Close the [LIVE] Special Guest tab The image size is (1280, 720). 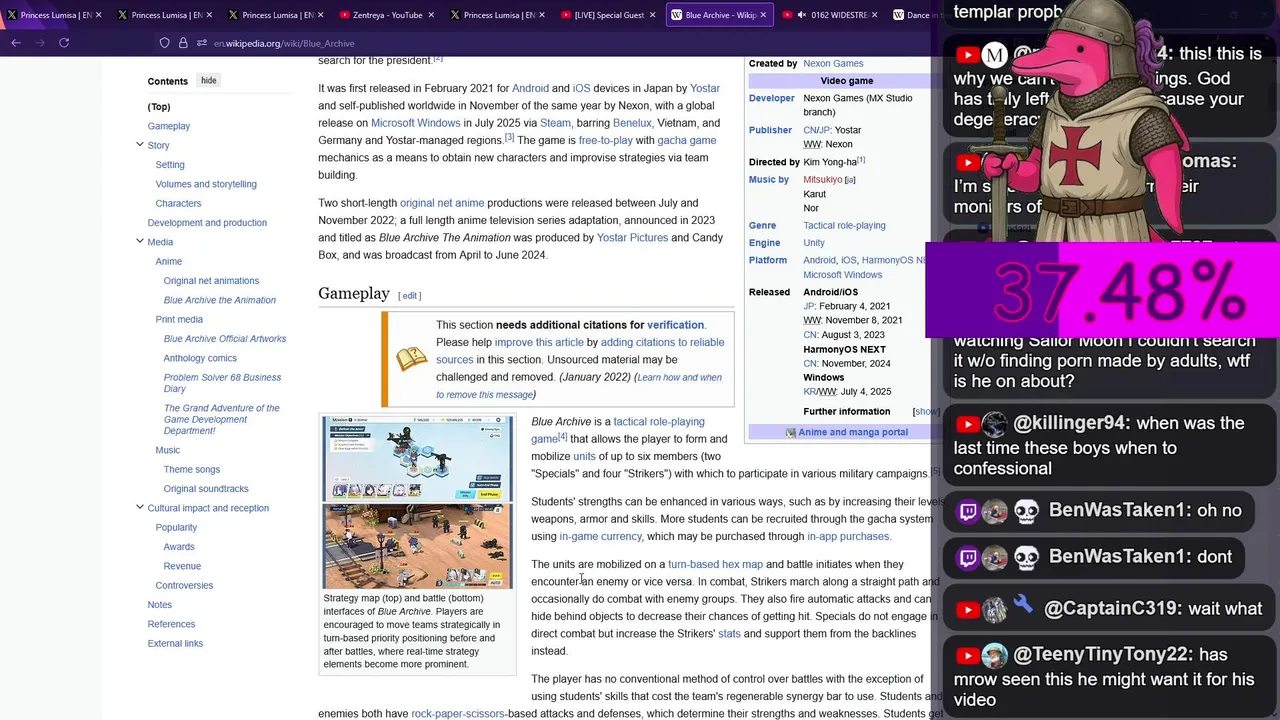pos(654,15)
